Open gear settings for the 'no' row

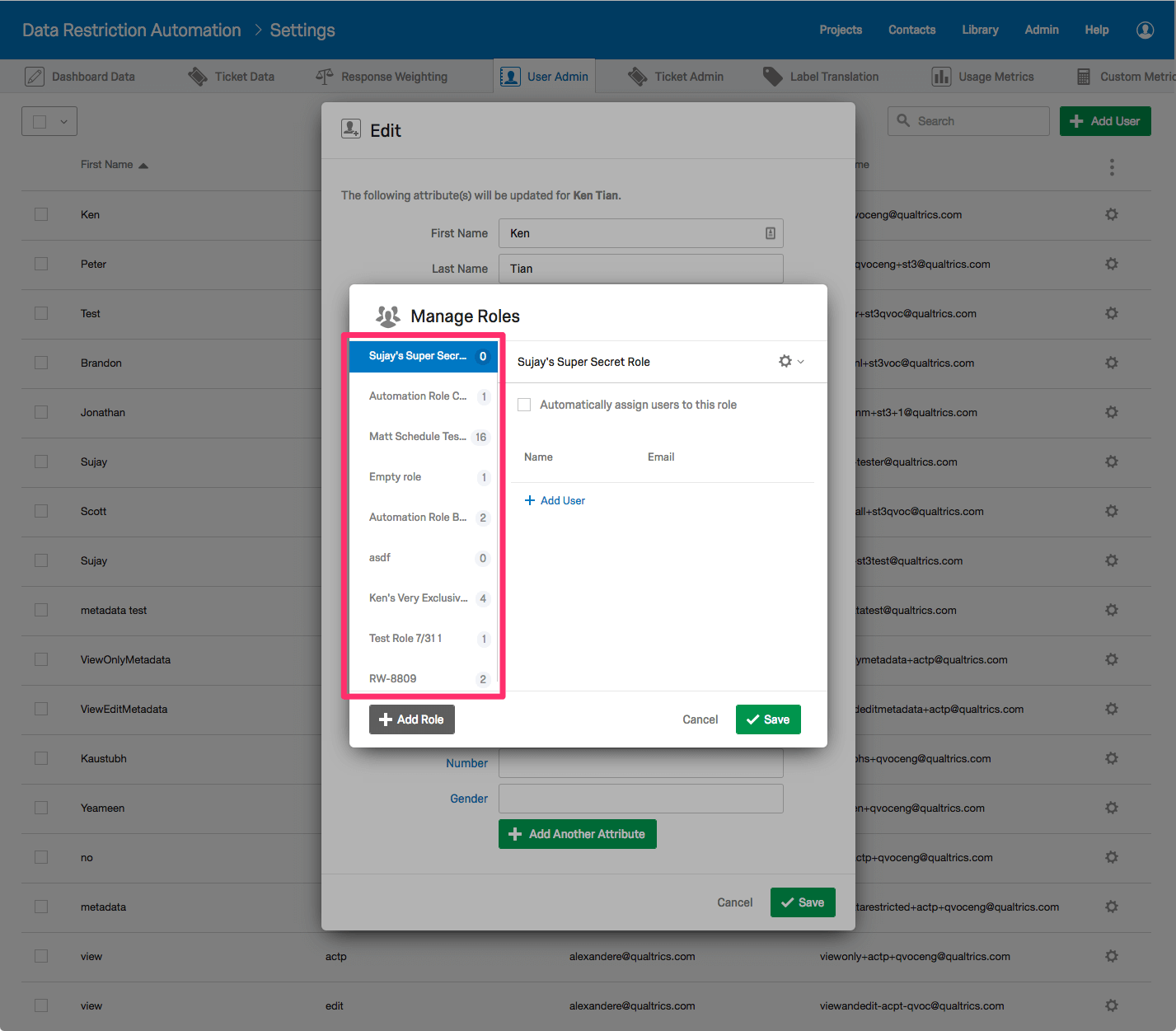click(x=1112, y=857)
